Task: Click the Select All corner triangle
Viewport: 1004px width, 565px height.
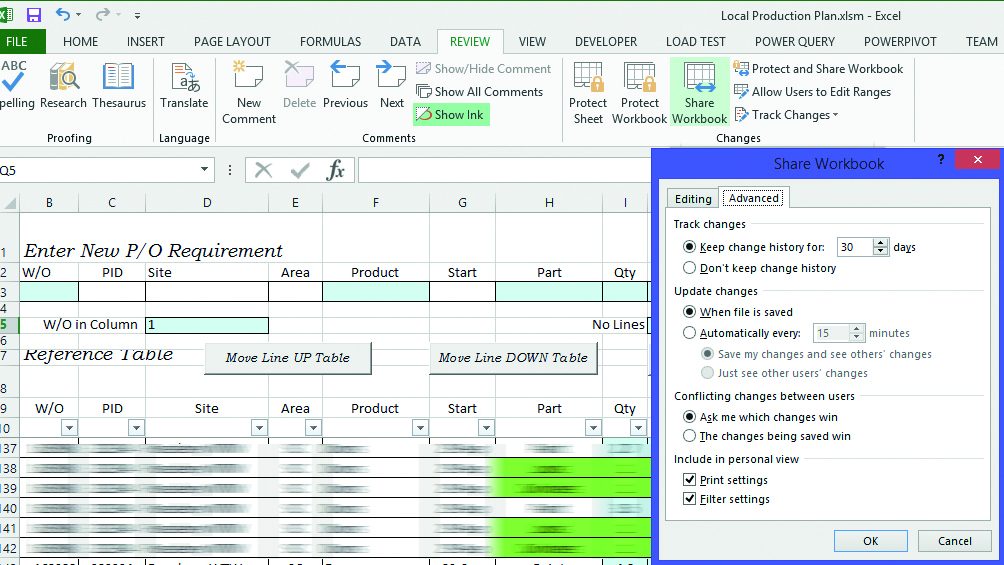Action: [10, 203]
